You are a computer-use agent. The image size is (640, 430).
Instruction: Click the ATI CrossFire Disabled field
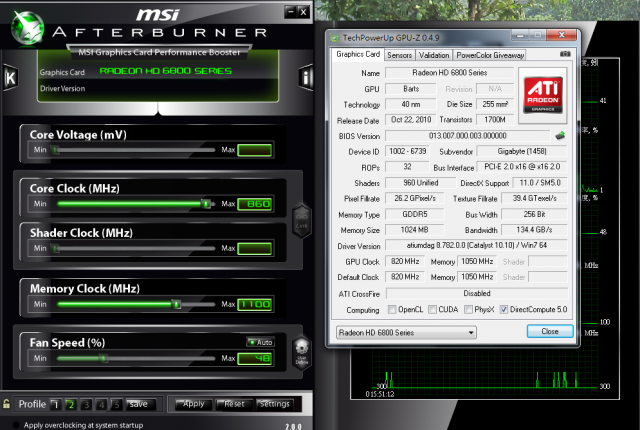(476, 293)
